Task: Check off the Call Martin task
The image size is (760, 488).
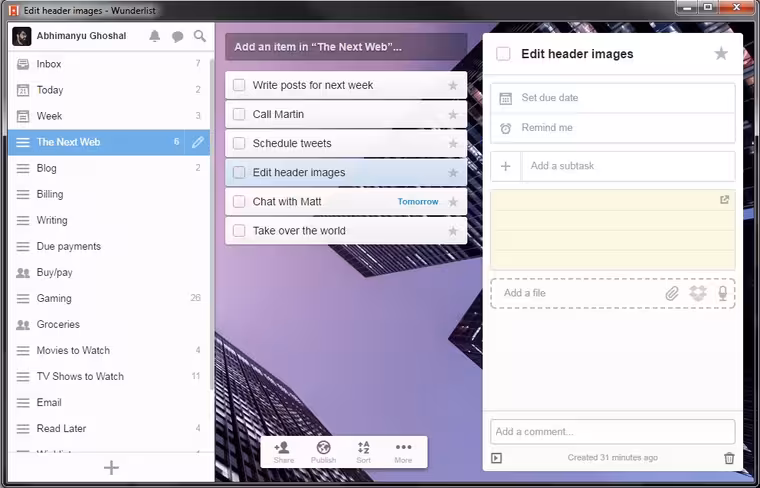Action: coord(239,114)
